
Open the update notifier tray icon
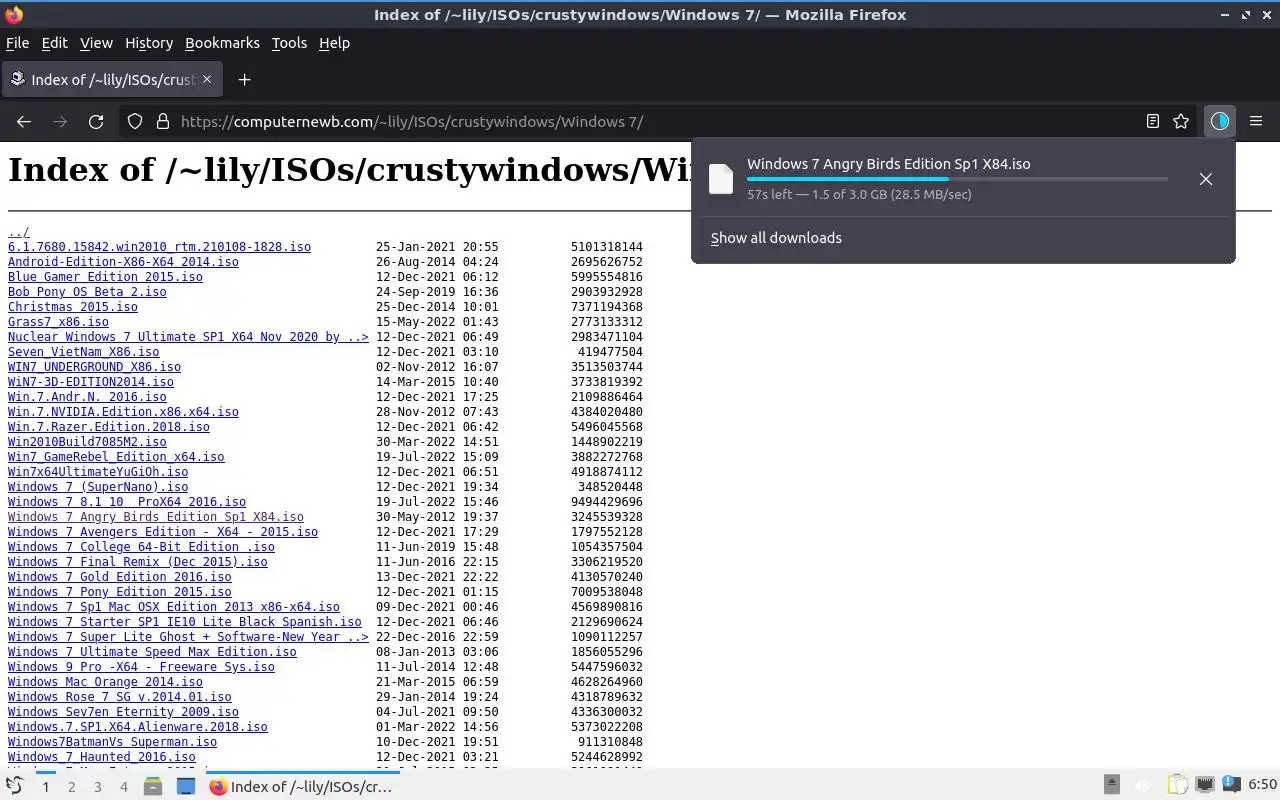pyautogui.click(x=1231, y=785)
